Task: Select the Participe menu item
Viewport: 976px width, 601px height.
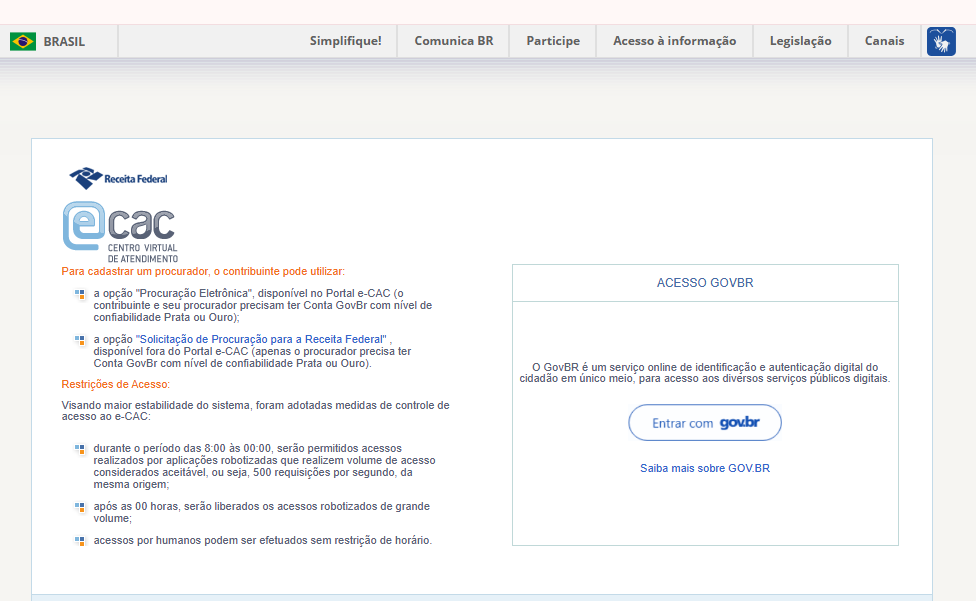Action: click(553, 41)
